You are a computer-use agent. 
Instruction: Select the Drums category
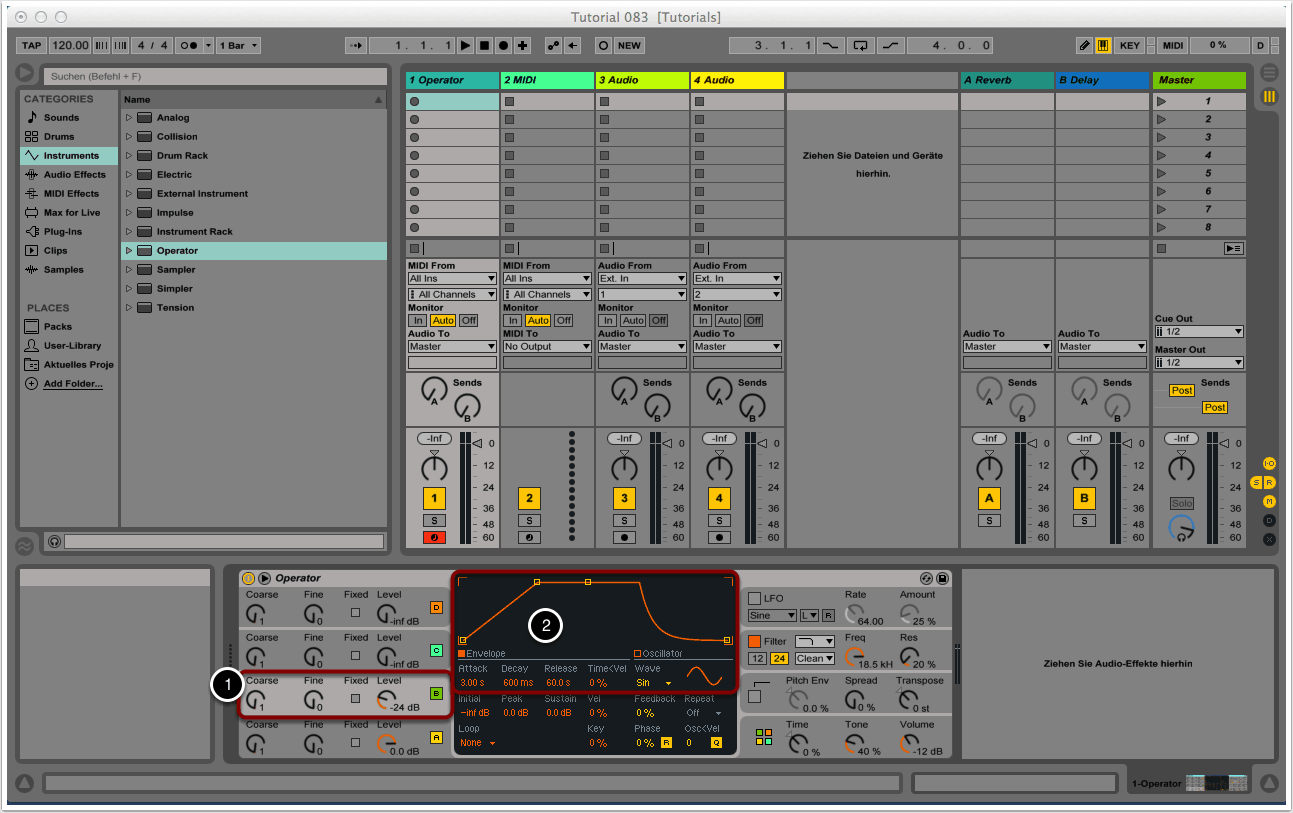click(59, 137)
